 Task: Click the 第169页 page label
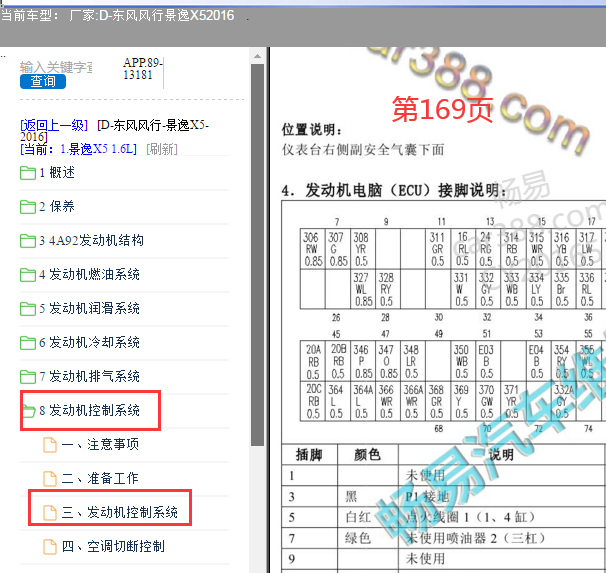pyautogui.click(x=443, y=110)
